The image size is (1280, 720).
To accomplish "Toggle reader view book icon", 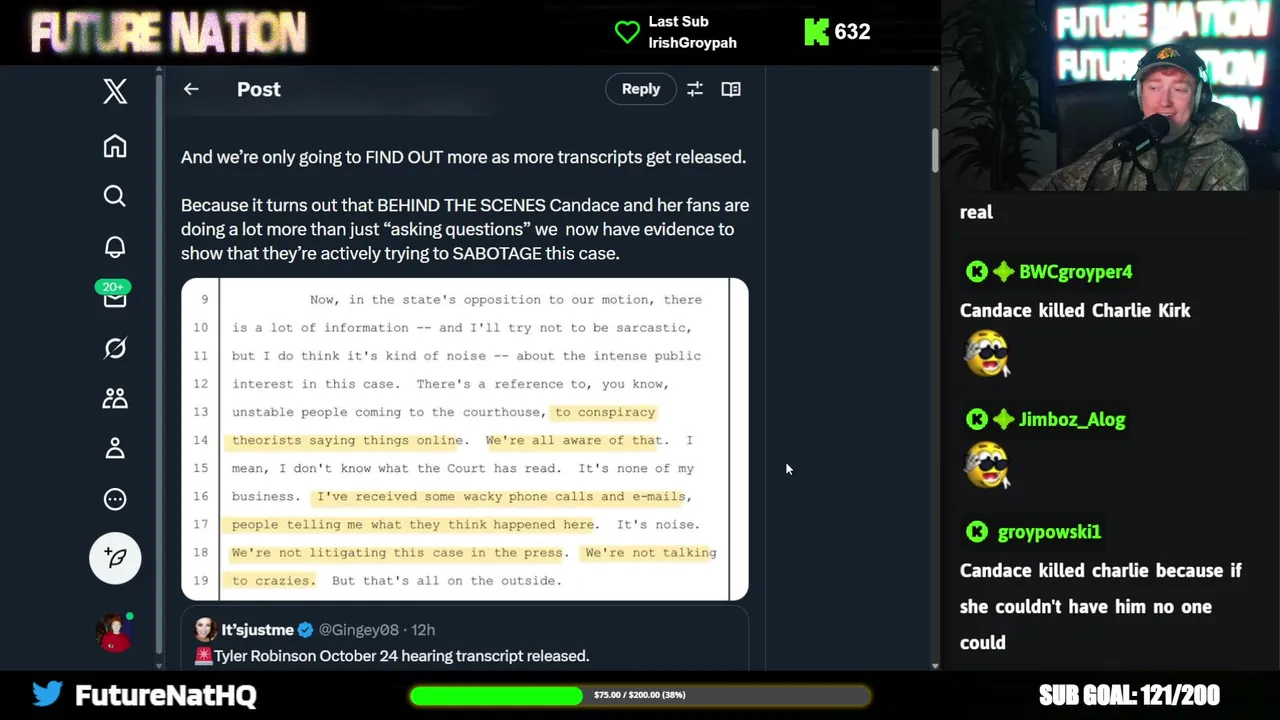I will [731, 89].
